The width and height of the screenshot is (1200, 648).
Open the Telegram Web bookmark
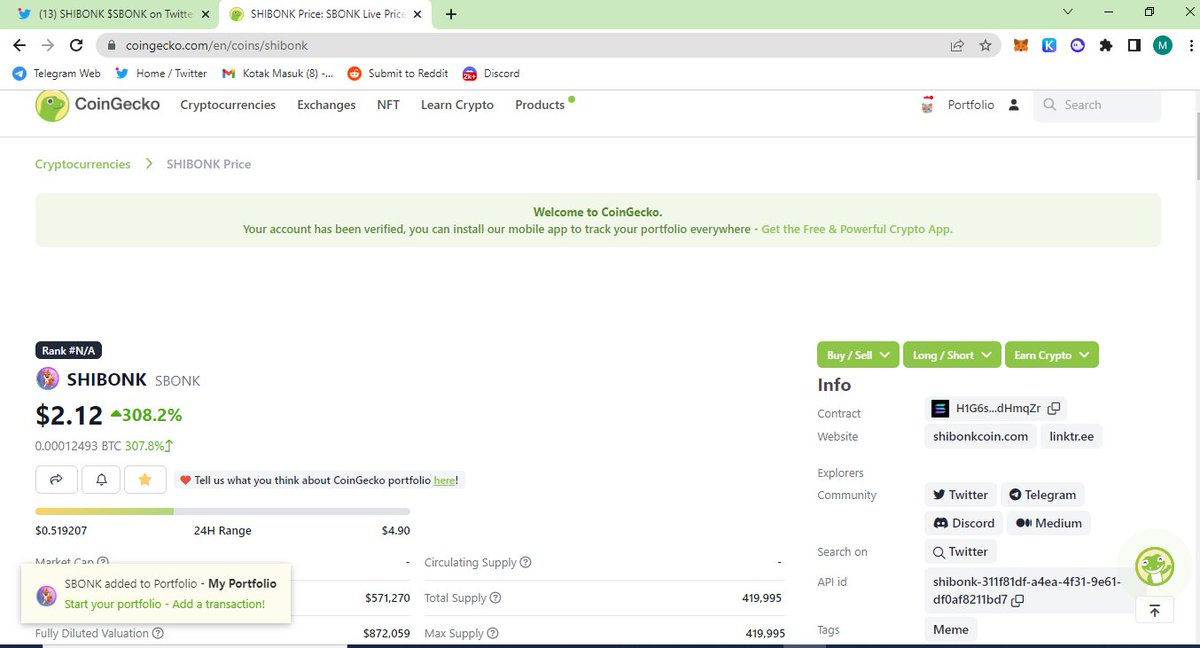tap(57, 73)
